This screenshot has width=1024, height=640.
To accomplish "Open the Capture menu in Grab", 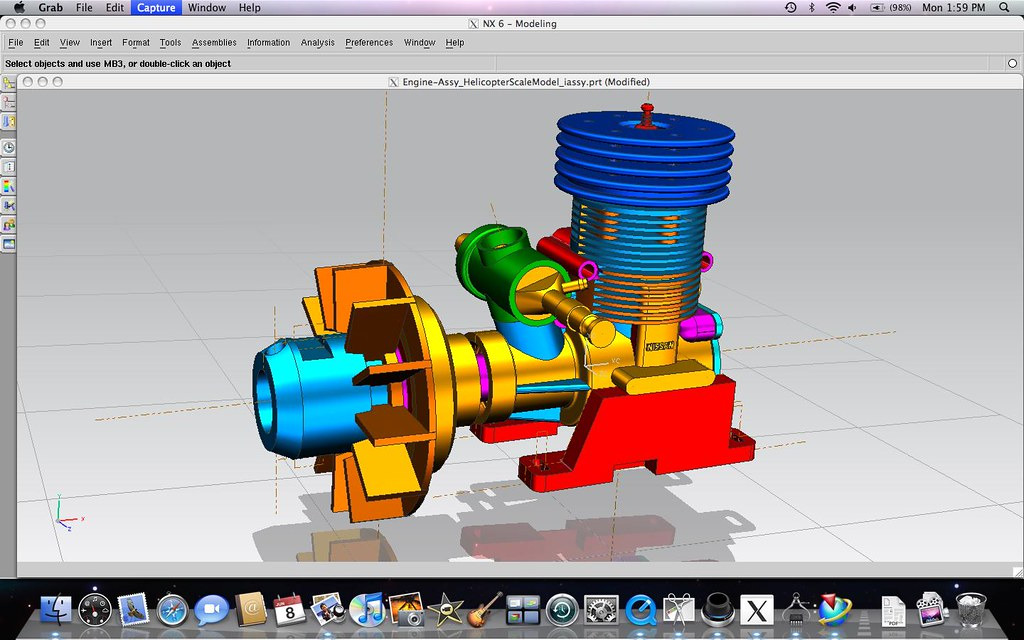I will click(156, 7).
